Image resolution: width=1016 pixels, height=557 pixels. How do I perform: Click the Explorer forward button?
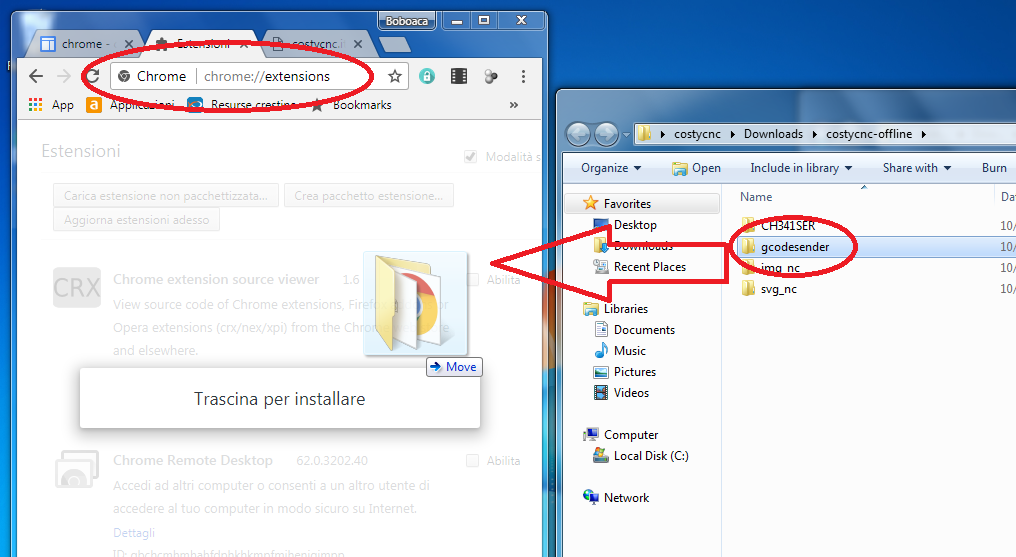pos(606,134)
